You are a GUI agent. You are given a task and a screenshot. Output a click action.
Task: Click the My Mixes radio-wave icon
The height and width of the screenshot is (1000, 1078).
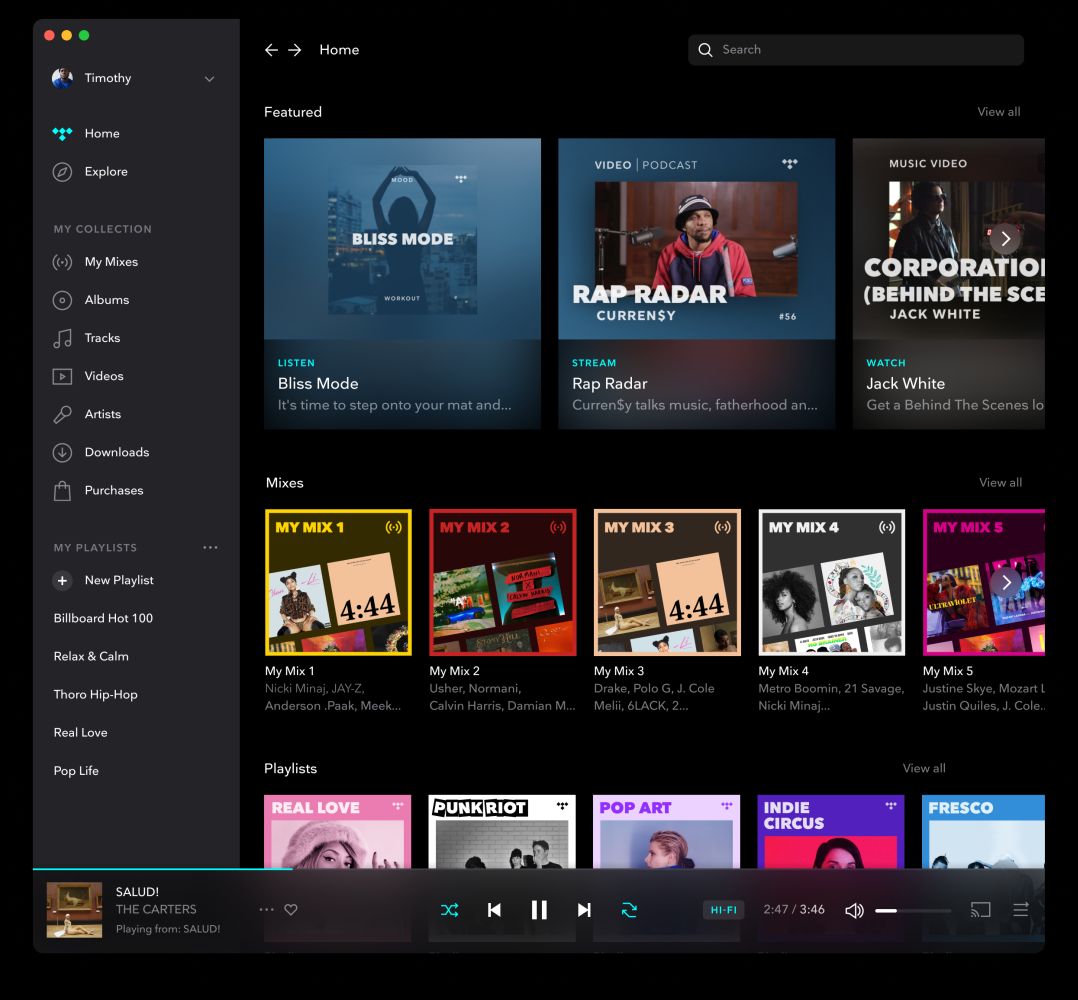click(x=62, y=262)
